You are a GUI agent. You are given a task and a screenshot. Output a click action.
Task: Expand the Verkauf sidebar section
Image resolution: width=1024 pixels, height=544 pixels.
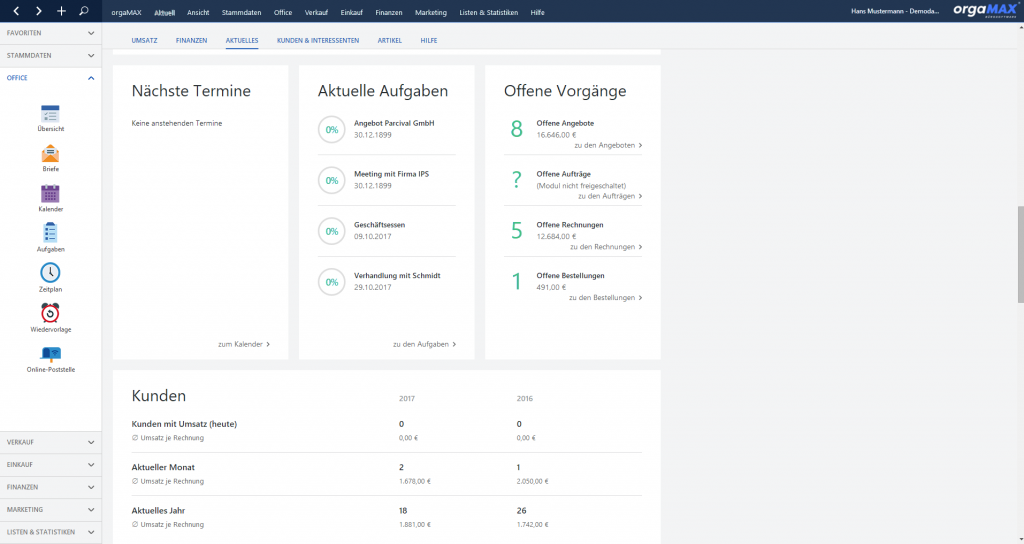[x=50, y=442]
